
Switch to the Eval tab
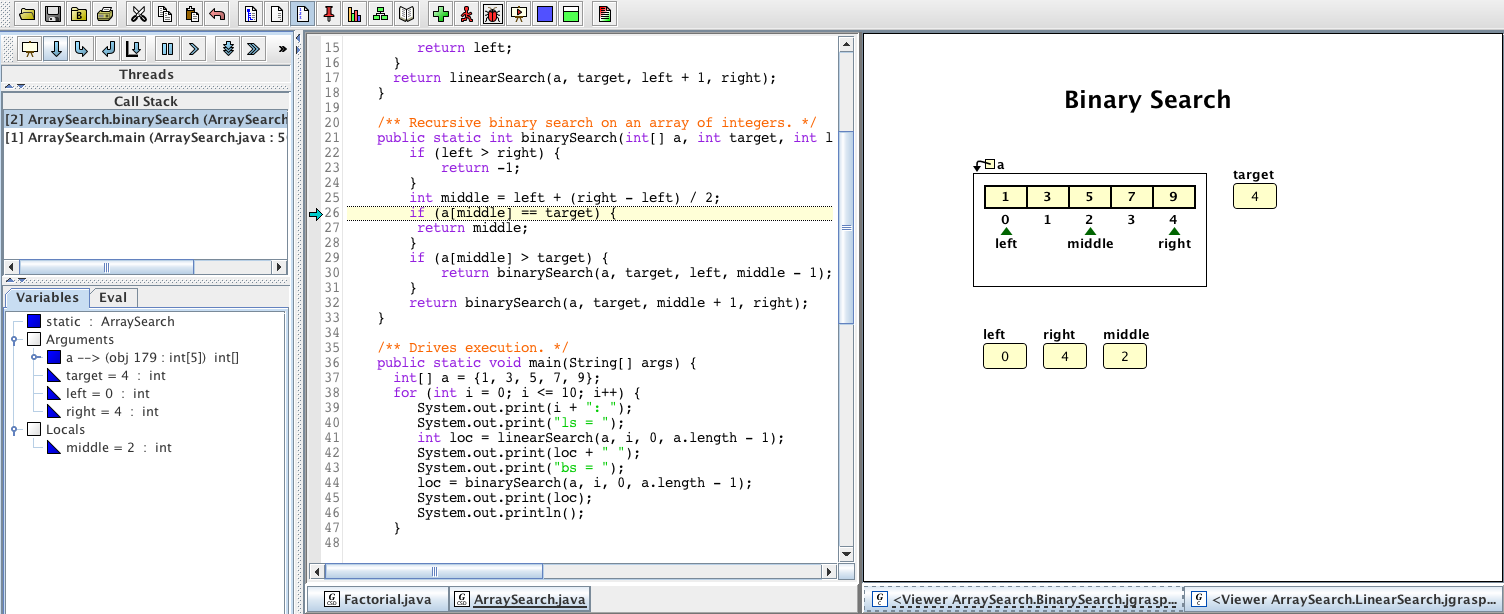[x=113, y=297]
